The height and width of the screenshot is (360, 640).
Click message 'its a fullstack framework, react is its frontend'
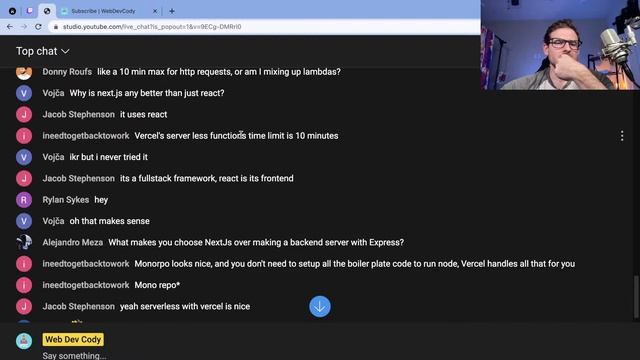pos(207,178)
